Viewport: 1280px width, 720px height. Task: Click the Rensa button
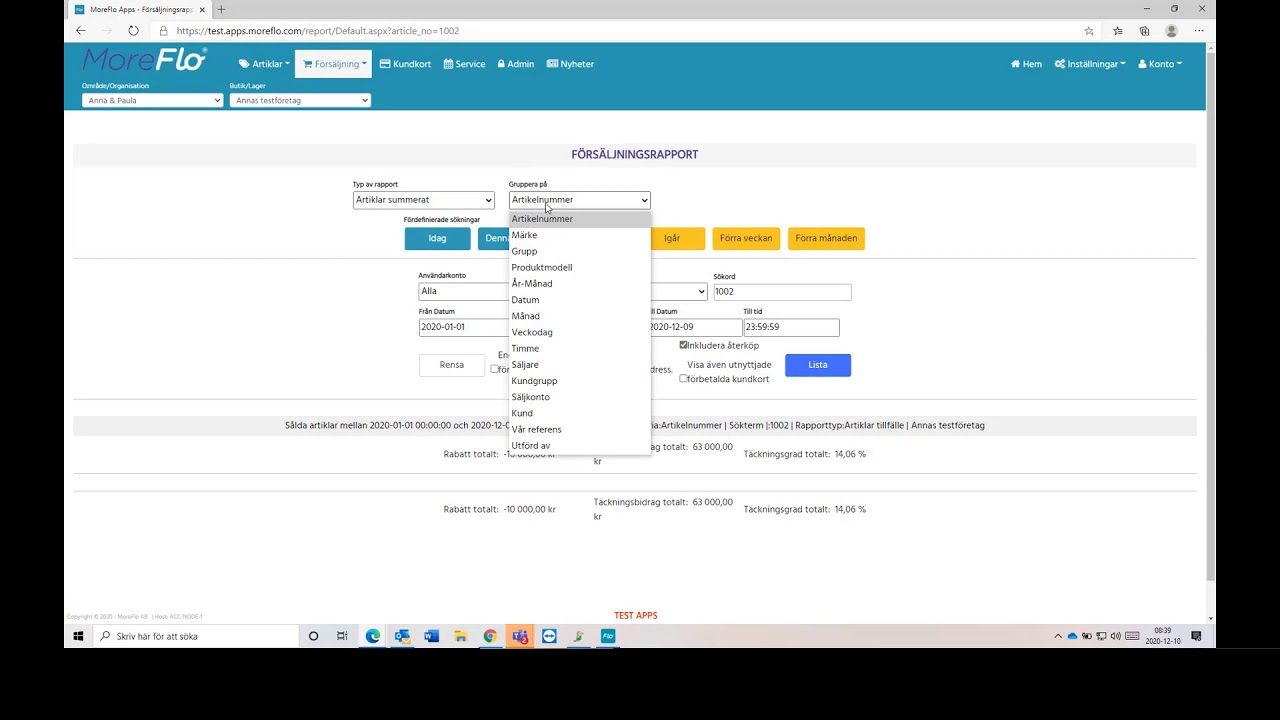click(452, 365)
